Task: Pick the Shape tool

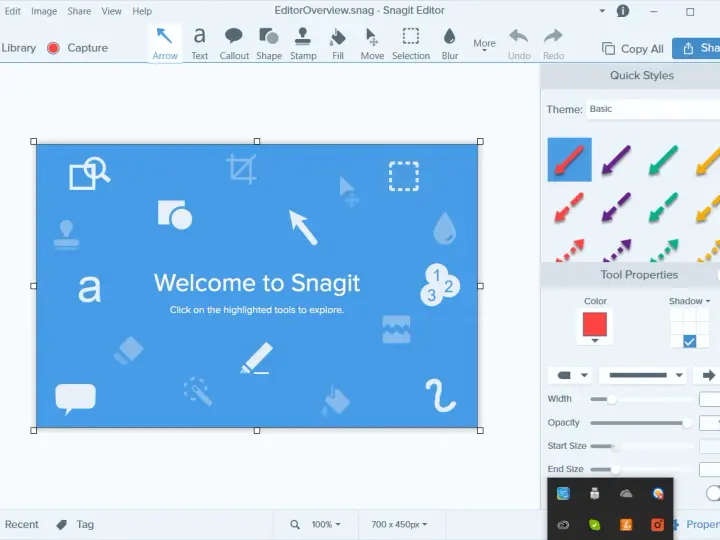Action: (269, 44)
